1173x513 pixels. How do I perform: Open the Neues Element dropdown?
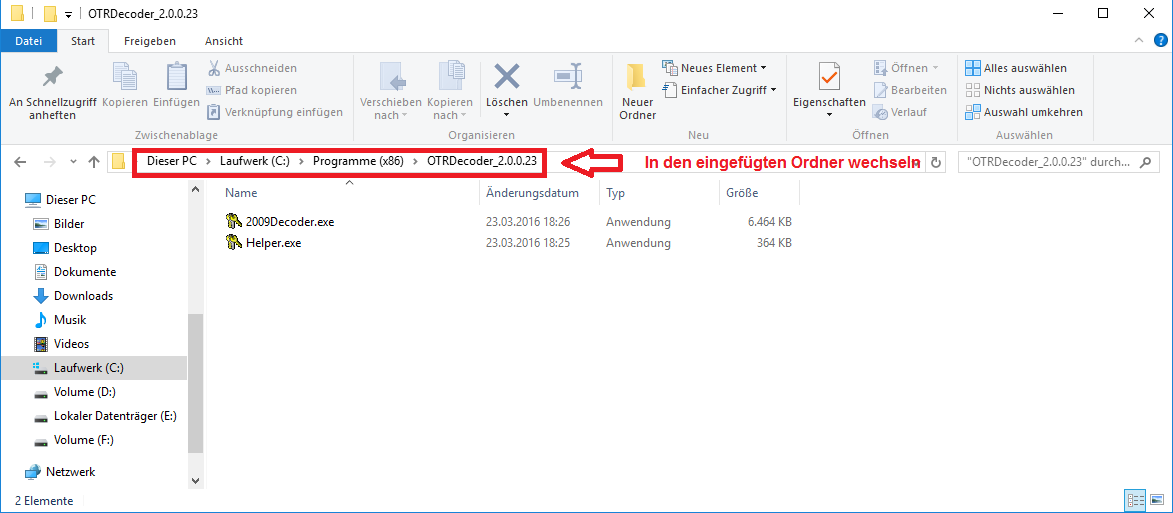tap(715, 68)
